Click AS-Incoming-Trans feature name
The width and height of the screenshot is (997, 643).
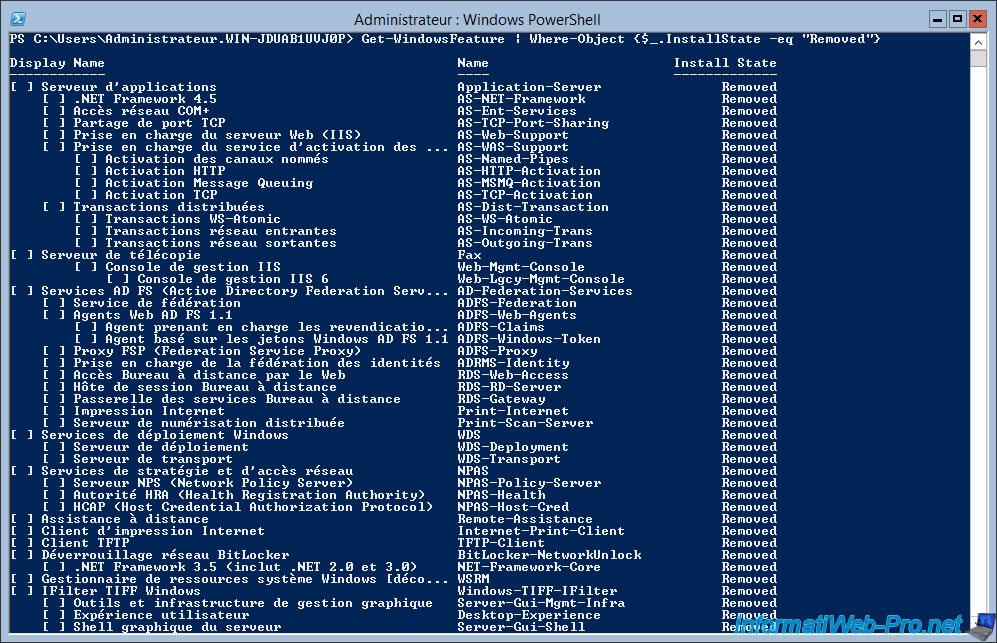525,232
